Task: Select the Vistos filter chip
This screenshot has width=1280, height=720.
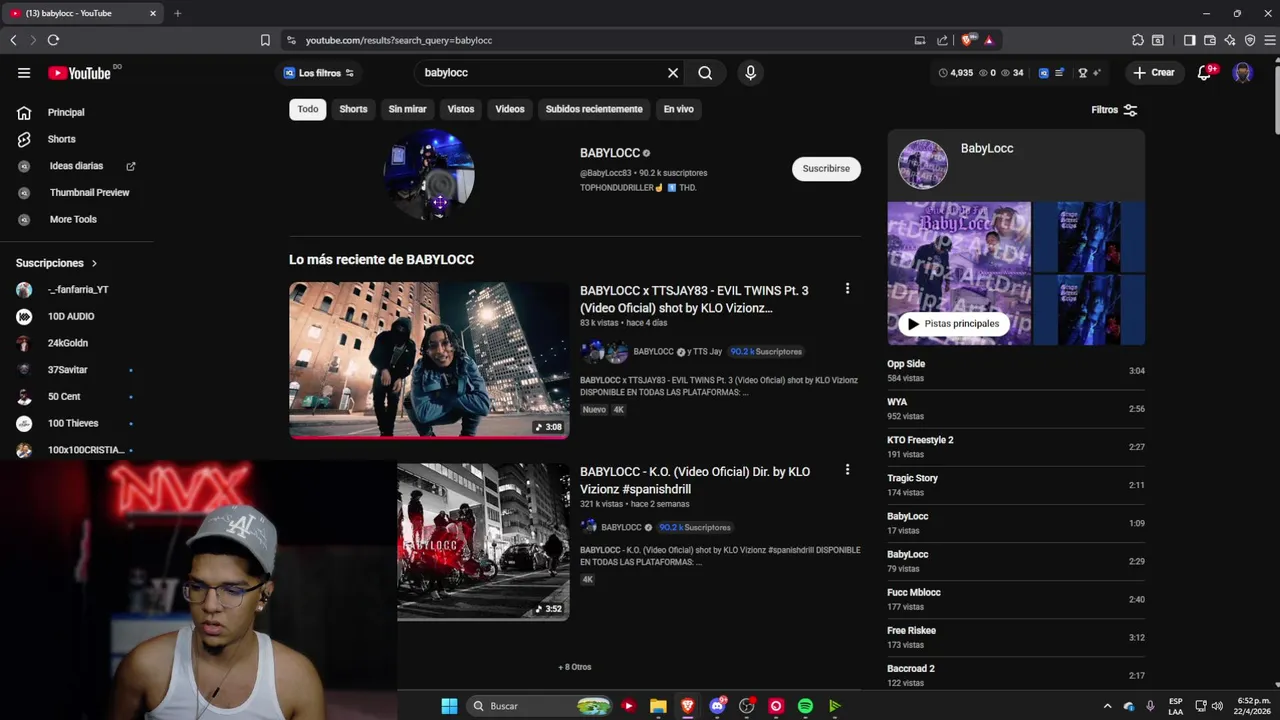Action: [461, 109]
